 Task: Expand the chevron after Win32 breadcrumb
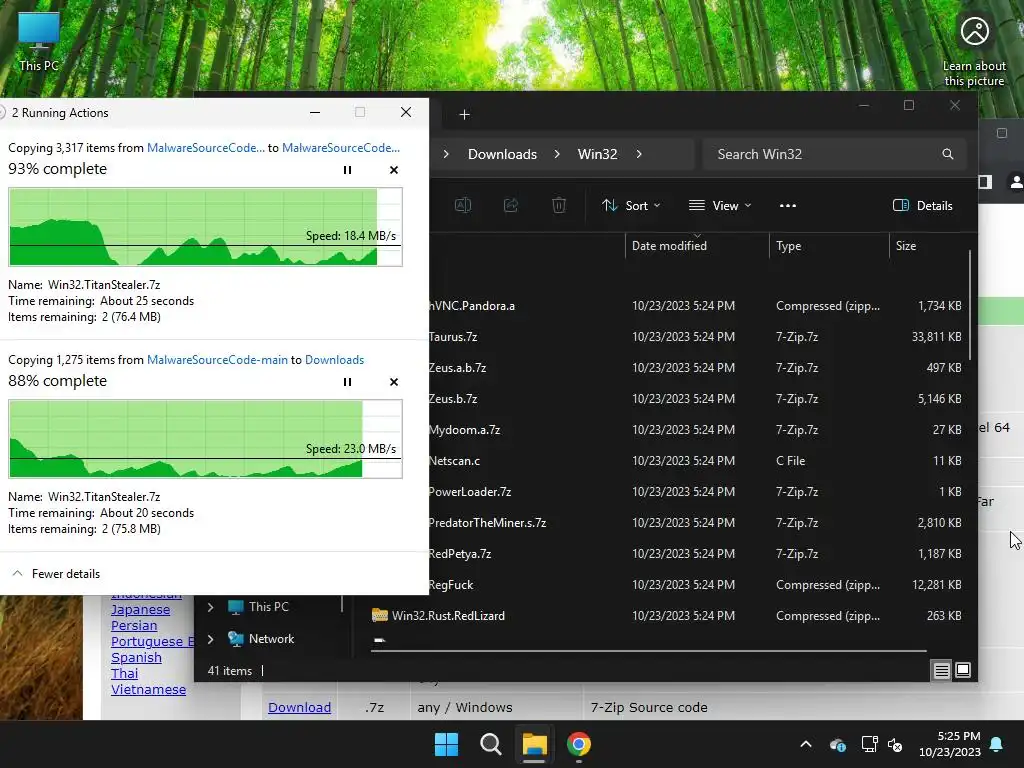639,154
